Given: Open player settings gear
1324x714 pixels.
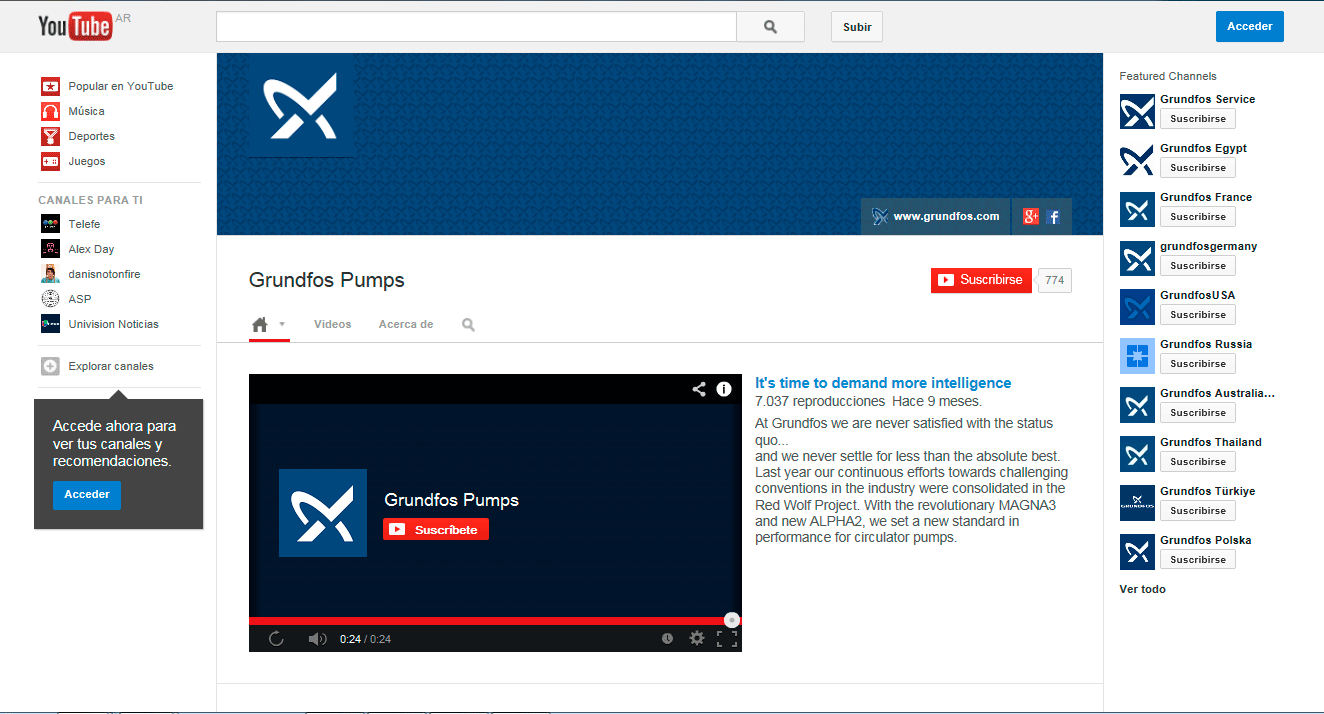Looking at the screenshot, I should 697,638.
